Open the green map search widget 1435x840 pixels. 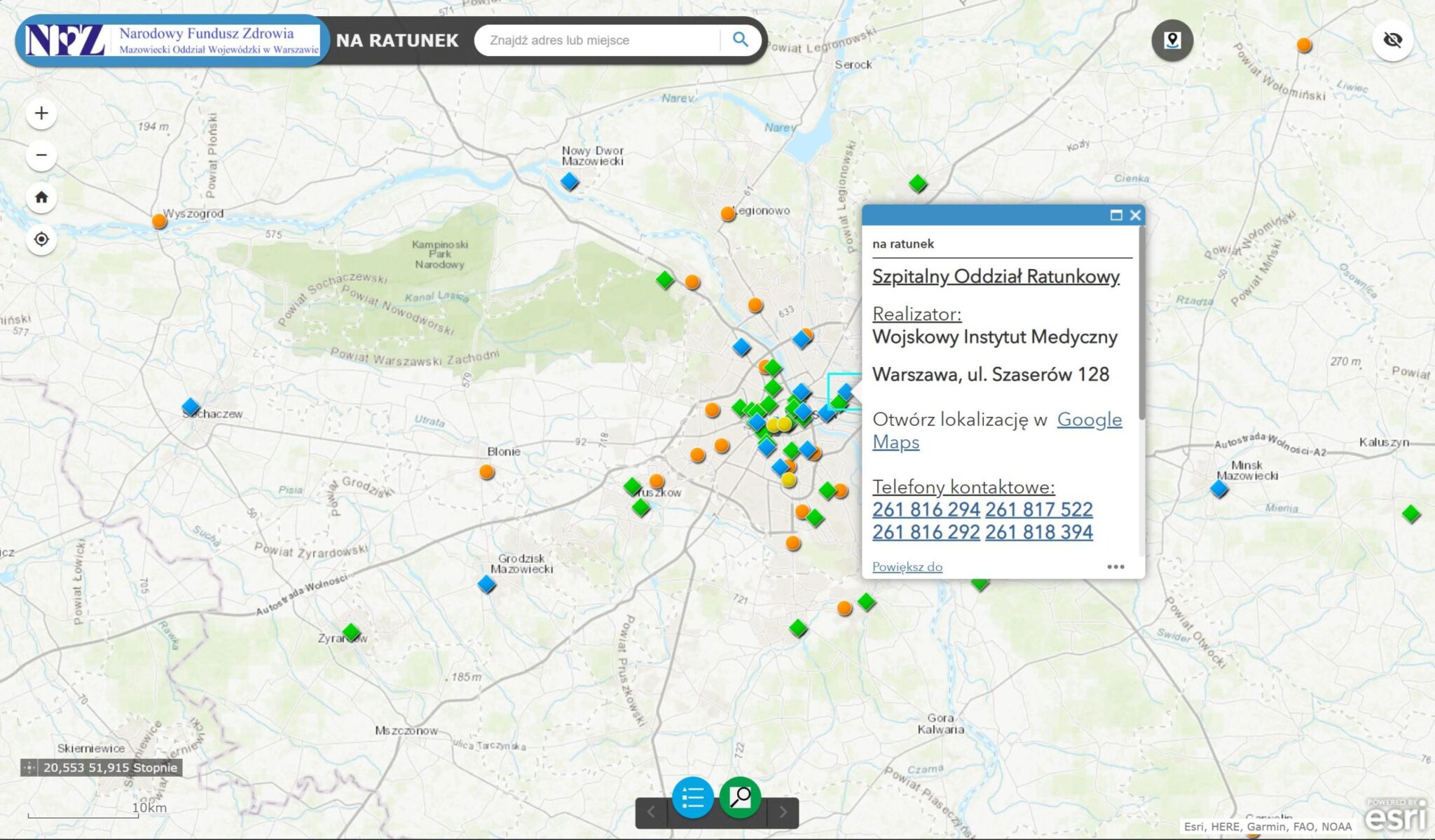point(740,797)
